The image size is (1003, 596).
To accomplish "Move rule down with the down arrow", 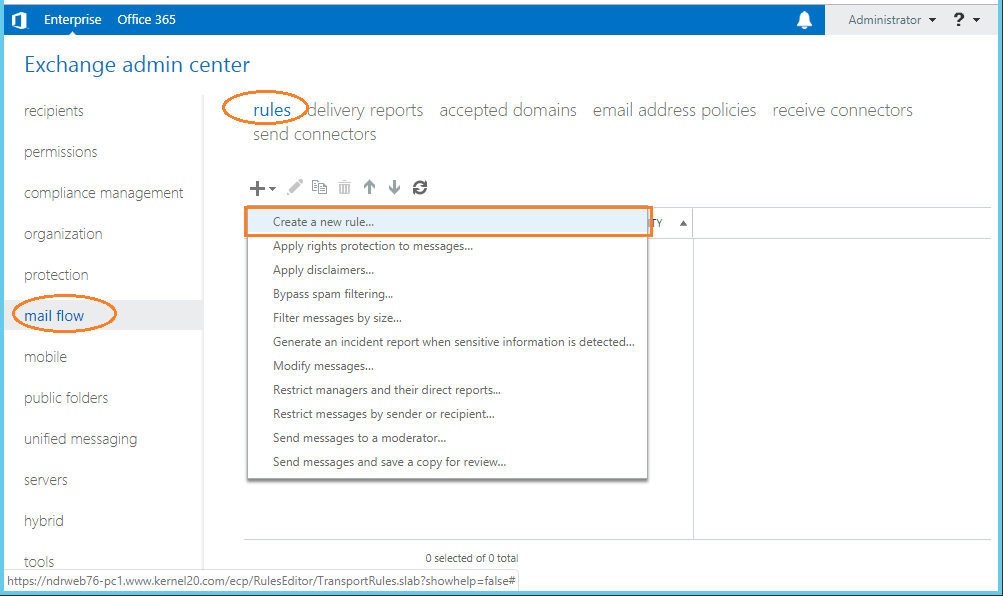I will (394, 187).
